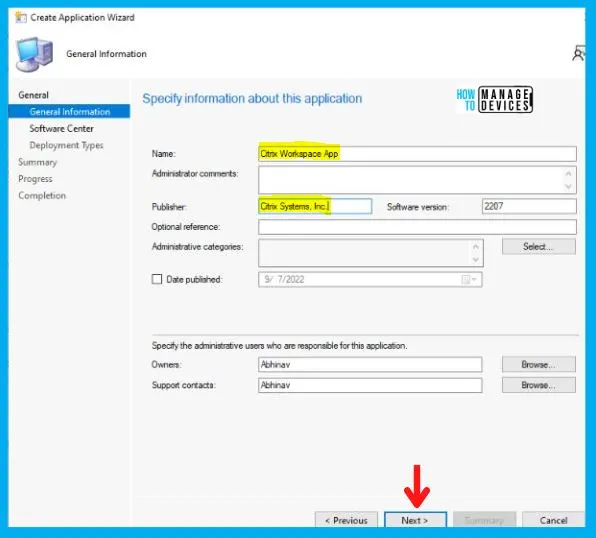Screen dimensions: 596x538
Task: Click the computer icon beside General Information header
Action: [35, 54]
